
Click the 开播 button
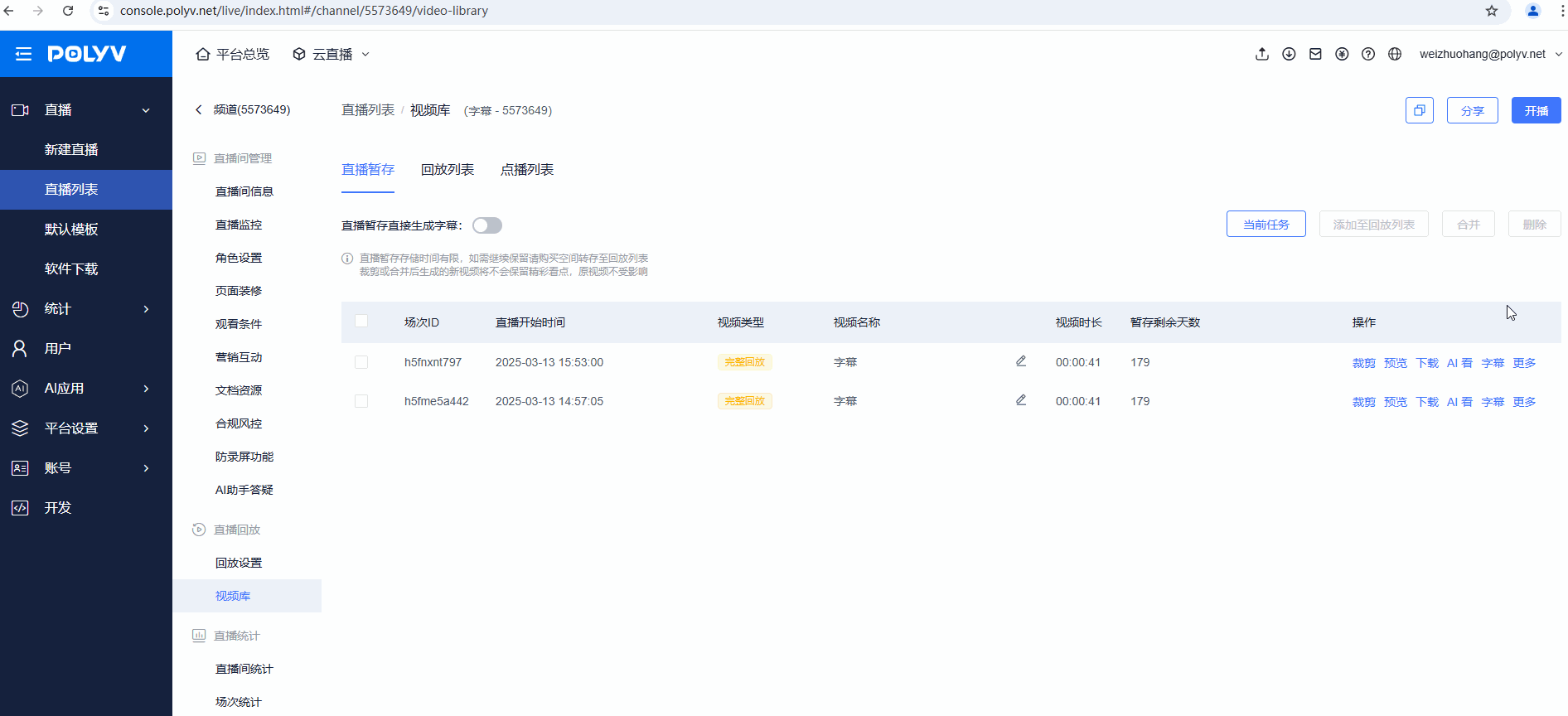point(1537,110)
